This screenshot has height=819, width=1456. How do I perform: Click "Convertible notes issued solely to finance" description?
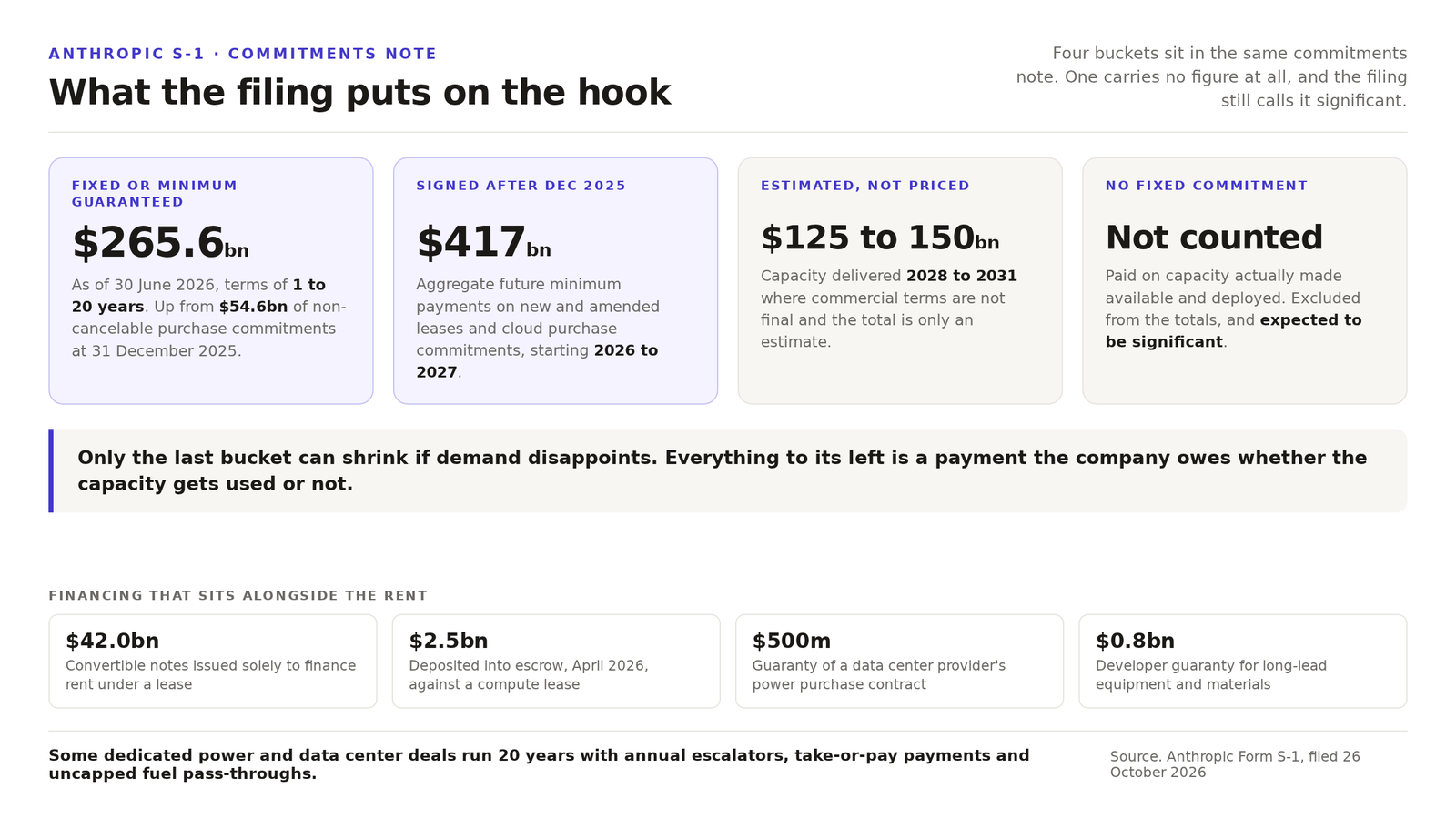pyautogui.click(x=211, y=675)
